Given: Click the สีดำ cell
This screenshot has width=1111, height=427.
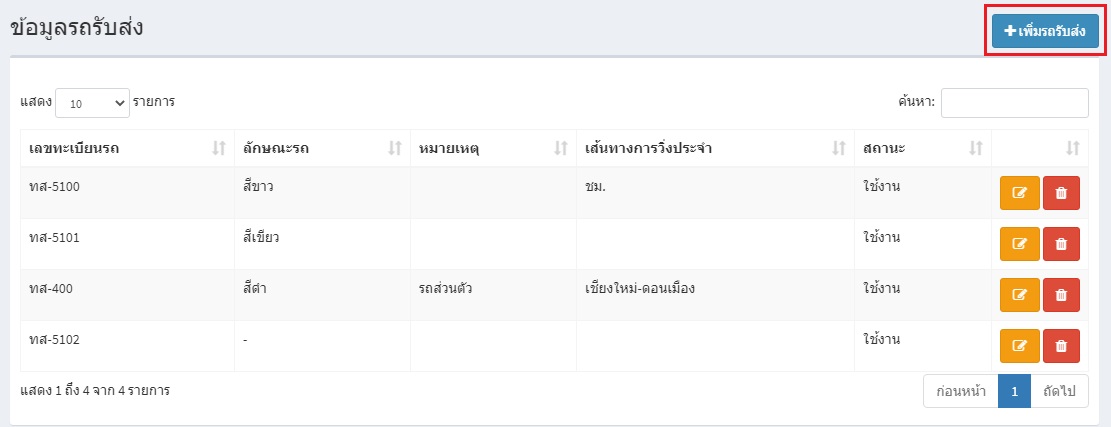Looking at the screenshot, I should coord(322,295).
